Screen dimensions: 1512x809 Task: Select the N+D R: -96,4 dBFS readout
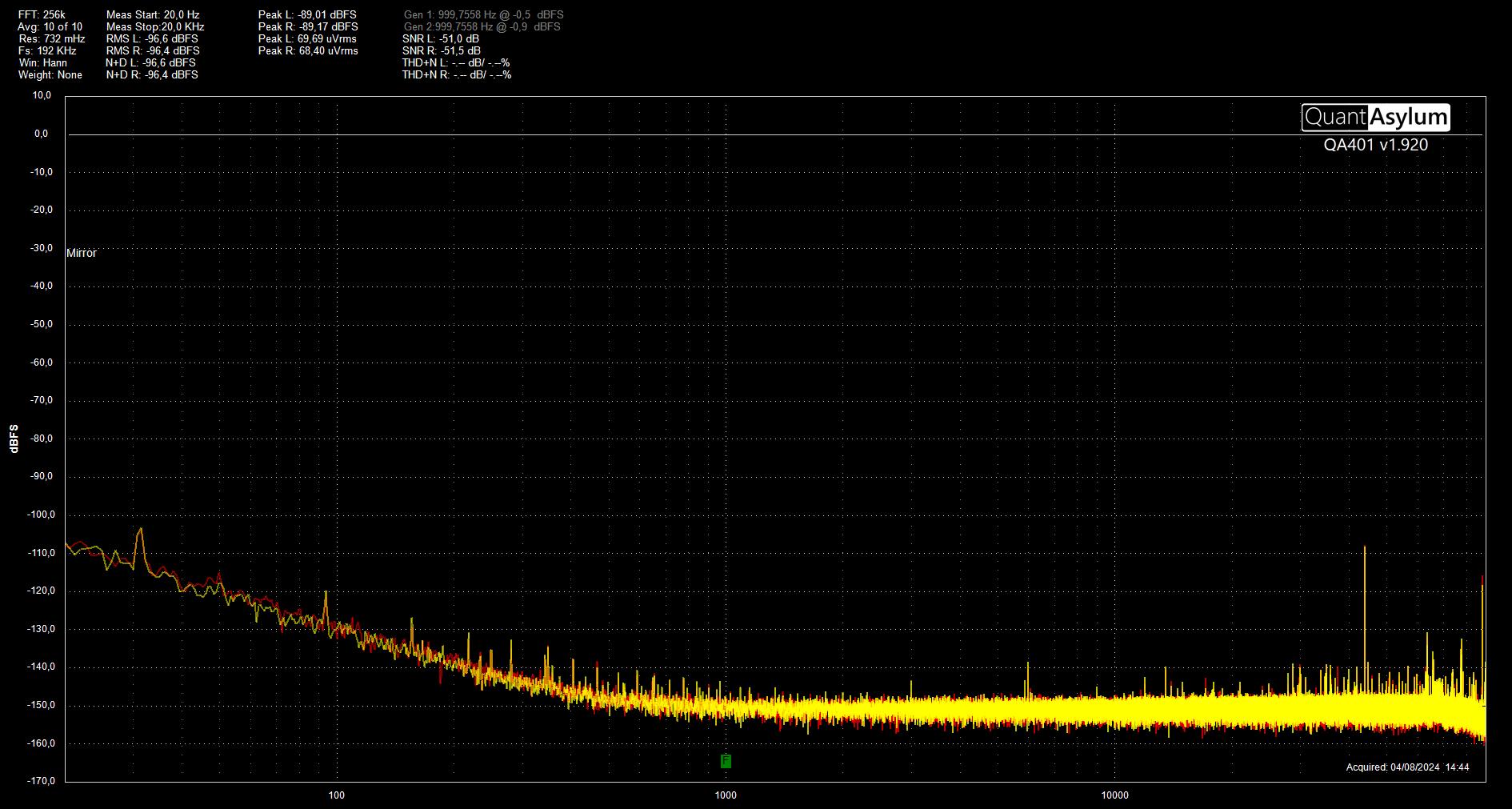coord(152,75)
